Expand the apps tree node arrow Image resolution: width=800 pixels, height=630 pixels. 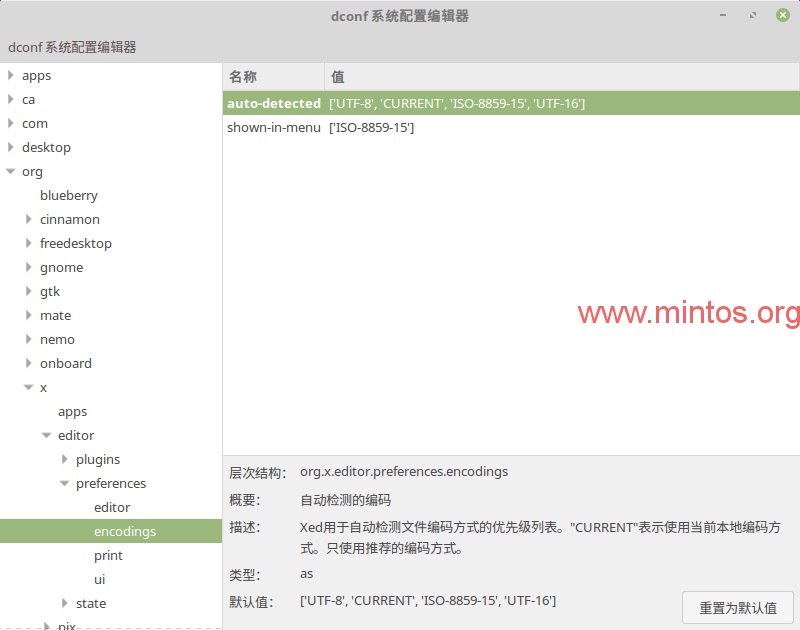pos(11,75)
